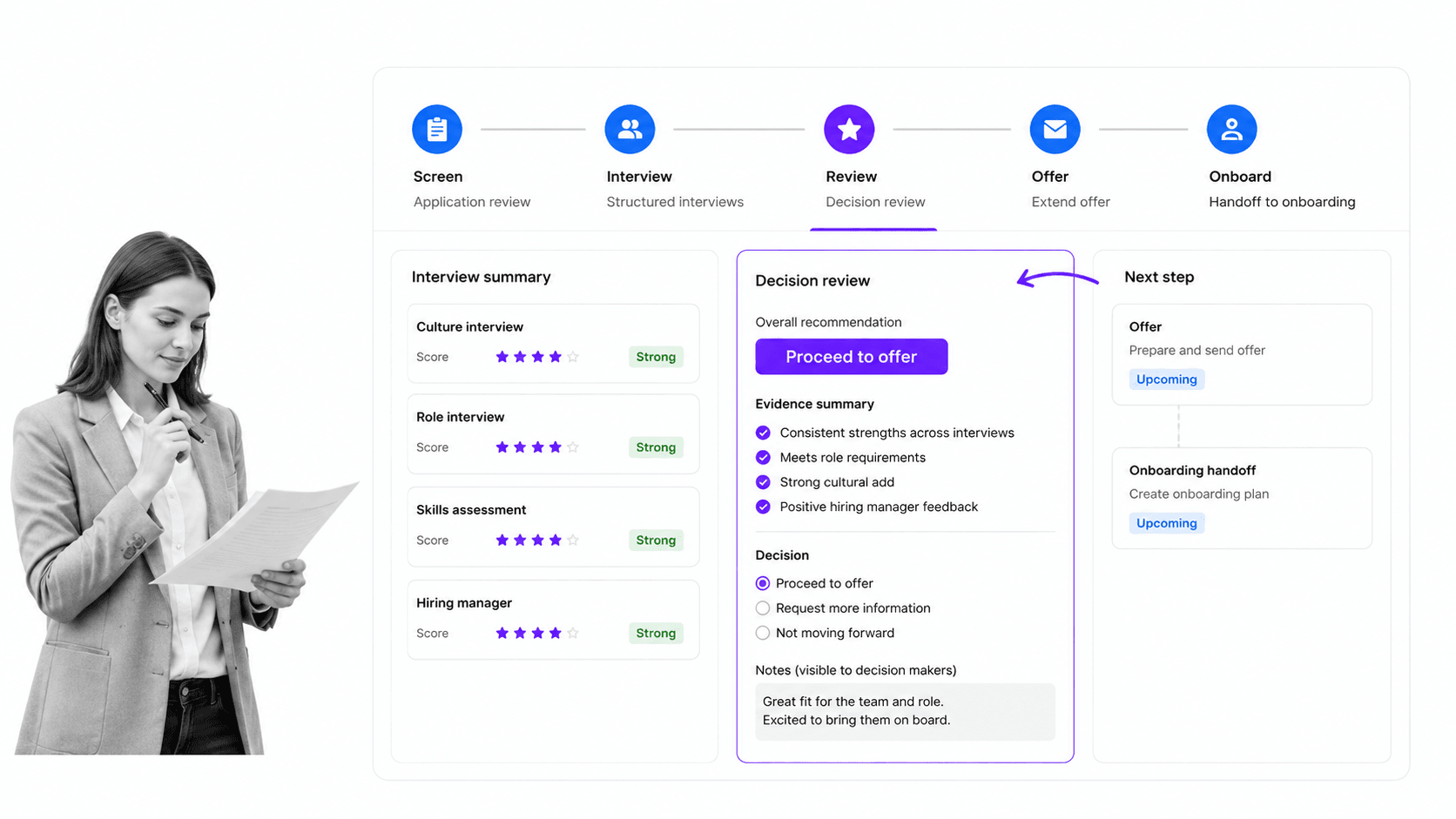Screen dimensions: 1456x819
Task: Click the 'Evidence summary' heading
Action: (814, 404)
